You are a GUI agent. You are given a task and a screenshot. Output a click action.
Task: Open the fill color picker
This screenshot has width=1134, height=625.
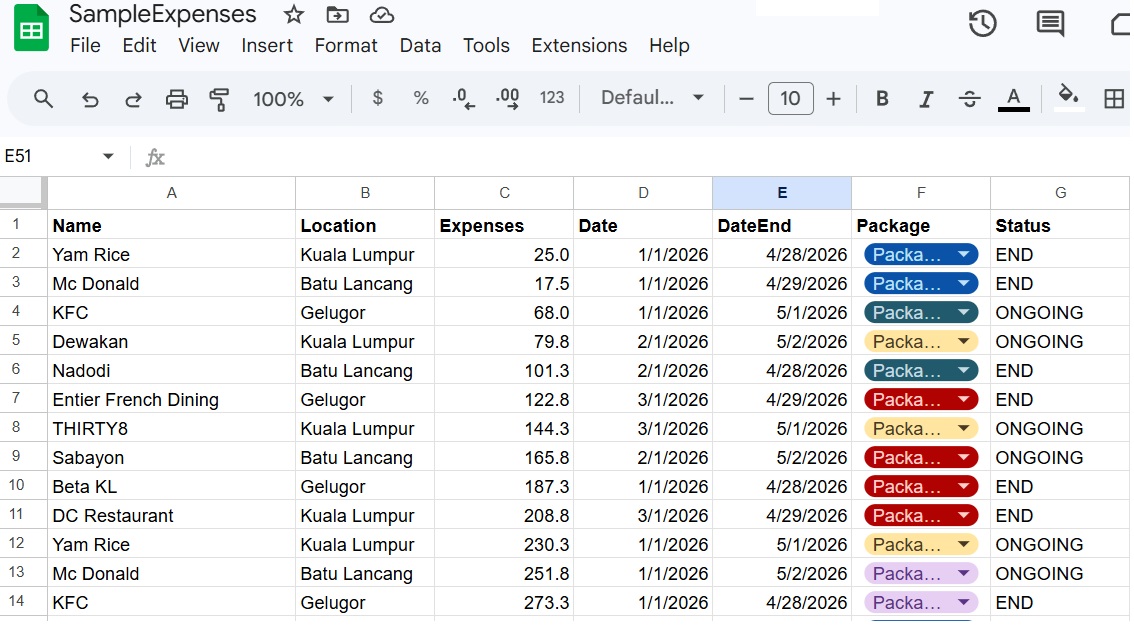1069,98
